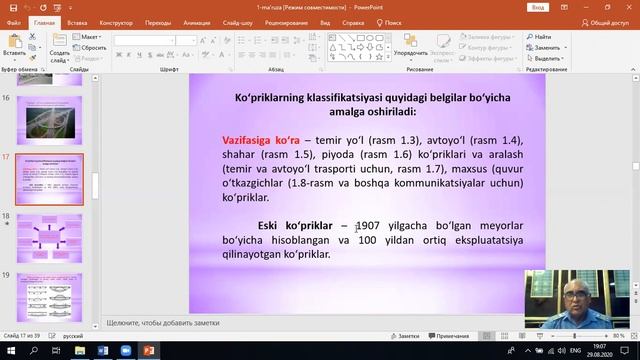Click the Упорядочить arrange icon
The height and width of the screenshot is (360, 640).
point(410,41)
